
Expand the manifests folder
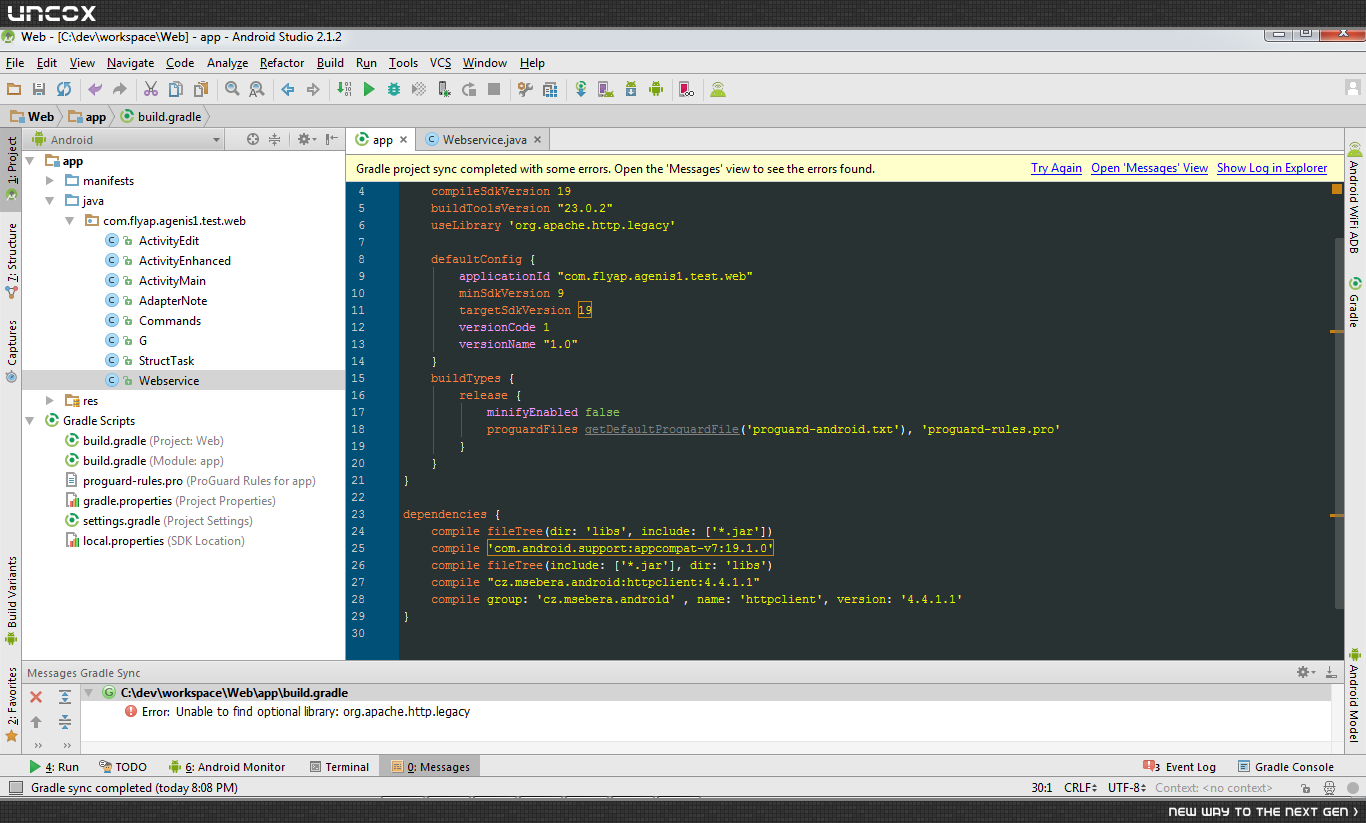(x=50, y=181)
